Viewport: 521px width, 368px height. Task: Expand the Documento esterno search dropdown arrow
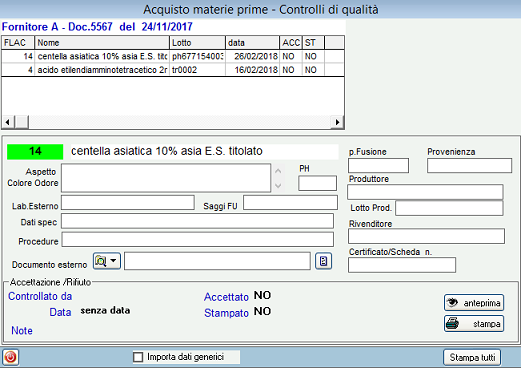click(x=114, y=261)
